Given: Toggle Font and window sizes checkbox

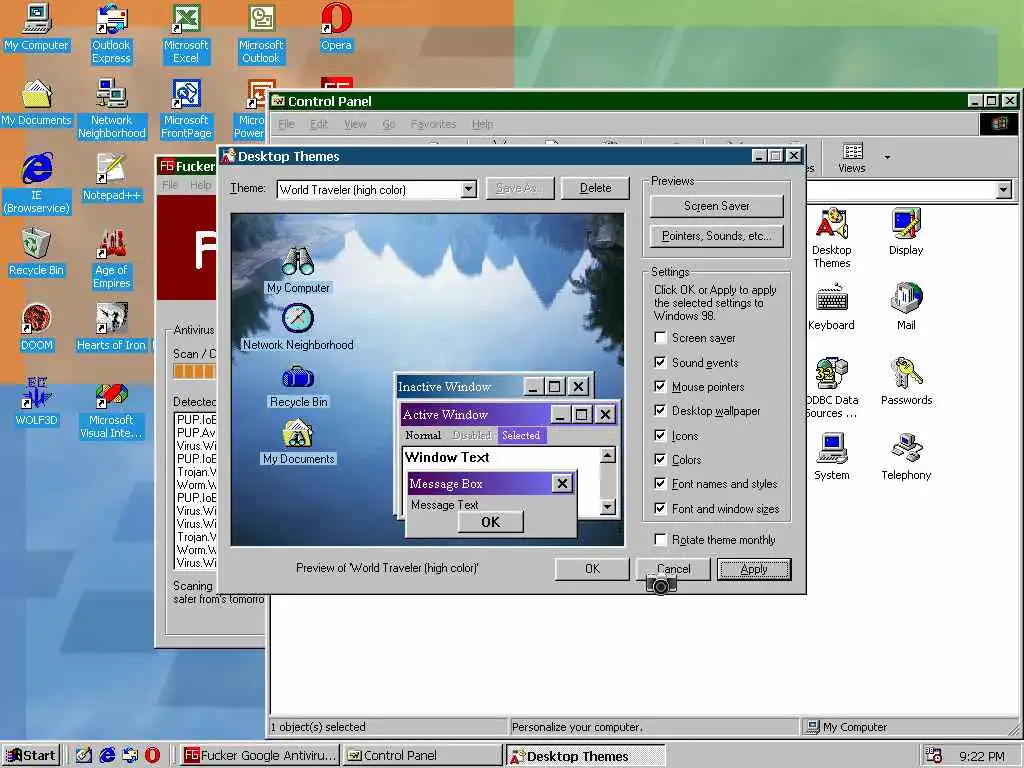Looking at the screenshot, I should (660, 509).
